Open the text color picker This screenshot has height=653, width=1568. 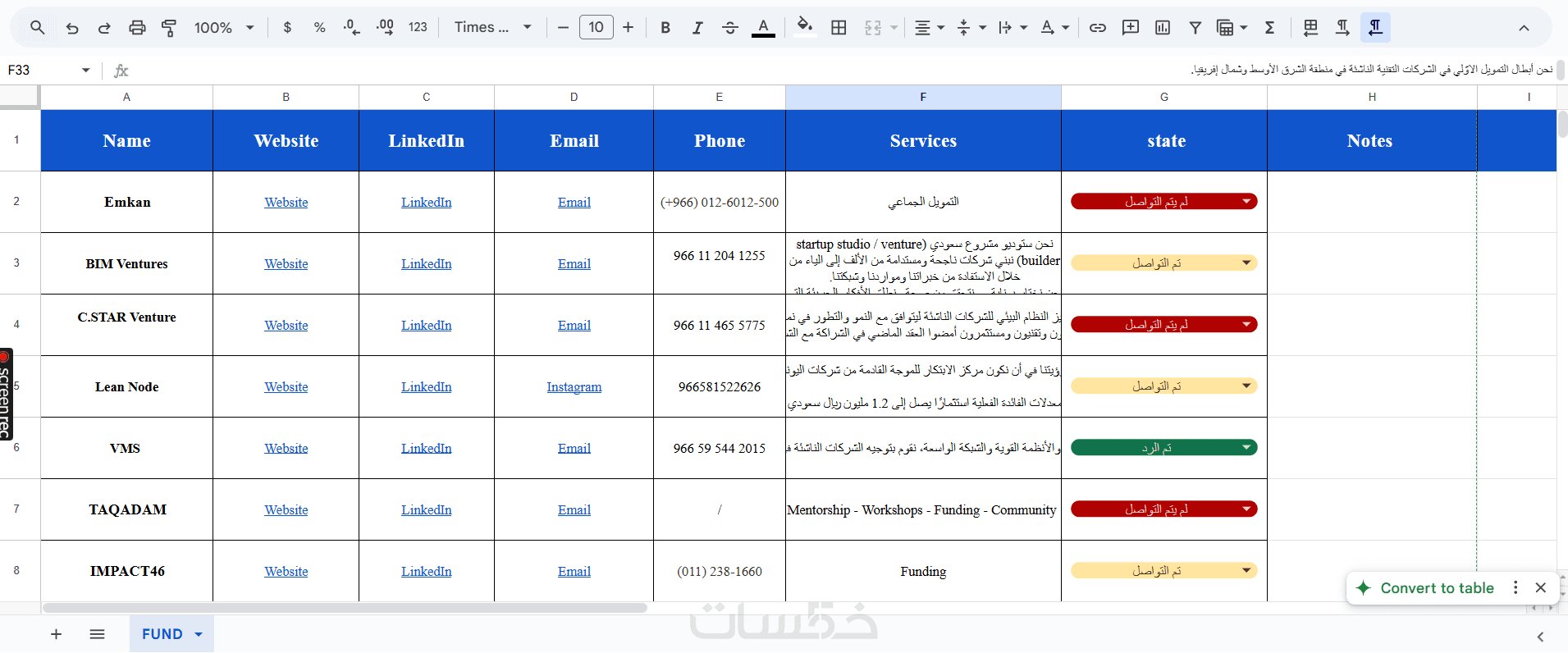(763, 28)
